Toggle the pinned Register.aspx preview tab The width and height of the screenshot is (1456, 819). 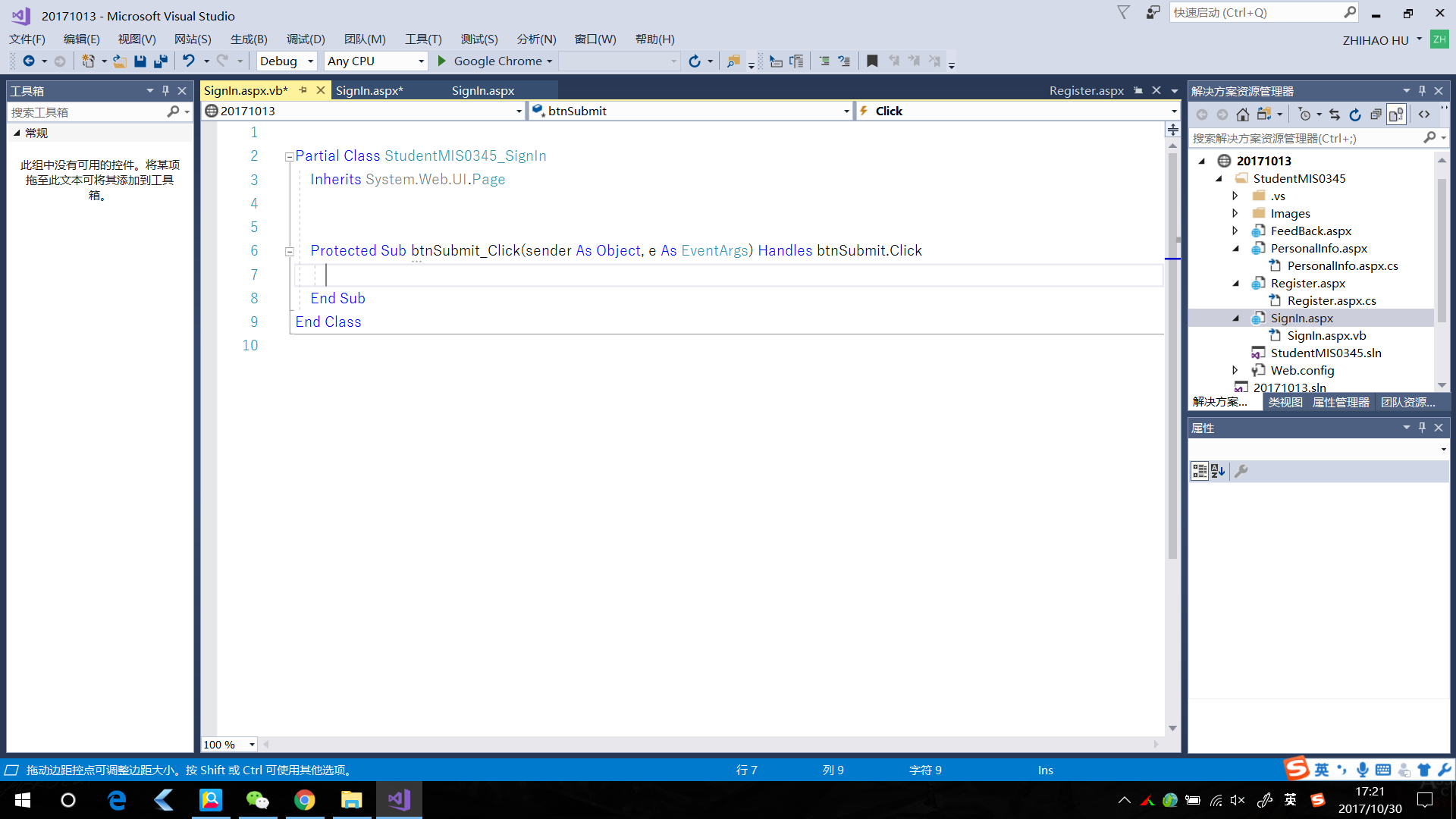[1137, 90]
